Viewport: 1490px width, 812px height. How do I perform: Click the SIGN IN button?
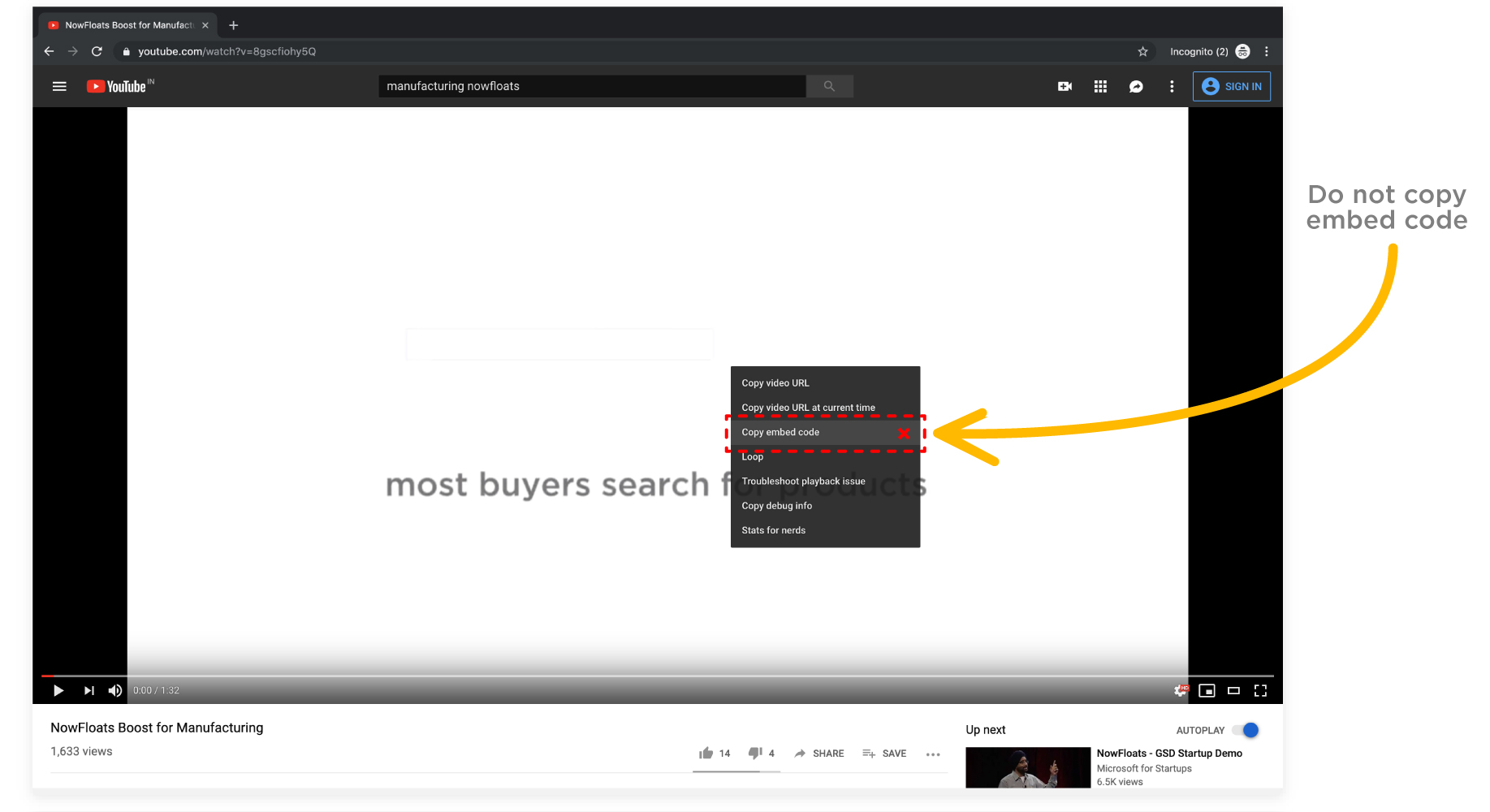click(x=1232, y=86)
